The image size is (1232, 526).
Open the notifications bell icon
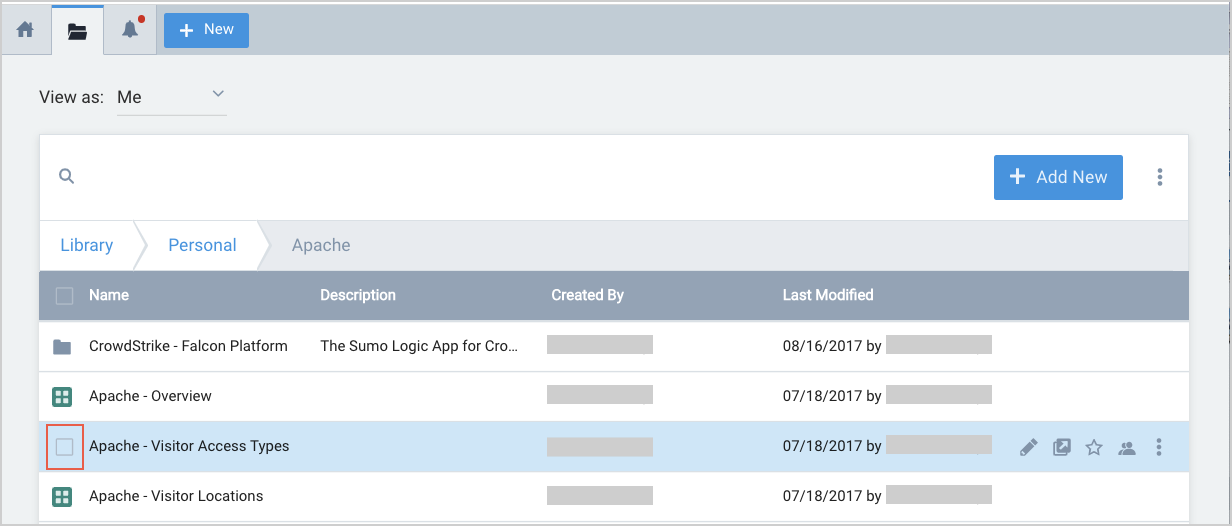(x=130, y=30)
